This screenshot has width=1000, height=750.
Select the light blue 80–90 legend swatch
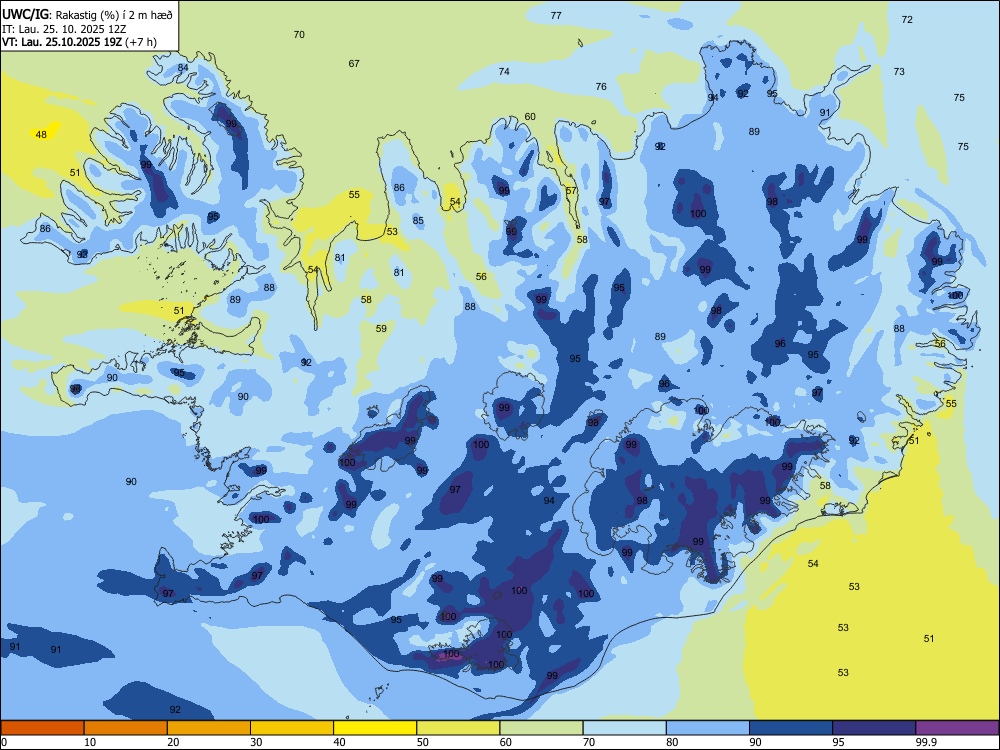tap(708, 728)
